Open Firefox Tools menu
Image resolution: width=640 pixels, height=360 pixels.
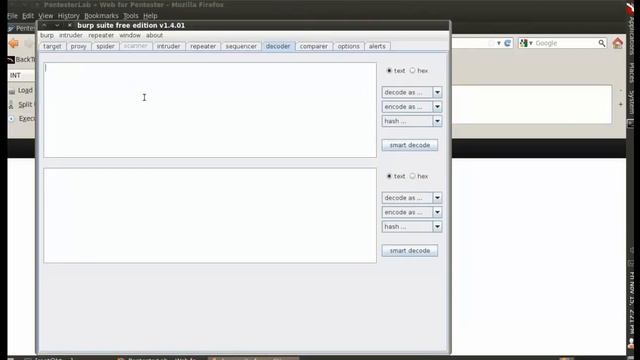click(131, 16)
